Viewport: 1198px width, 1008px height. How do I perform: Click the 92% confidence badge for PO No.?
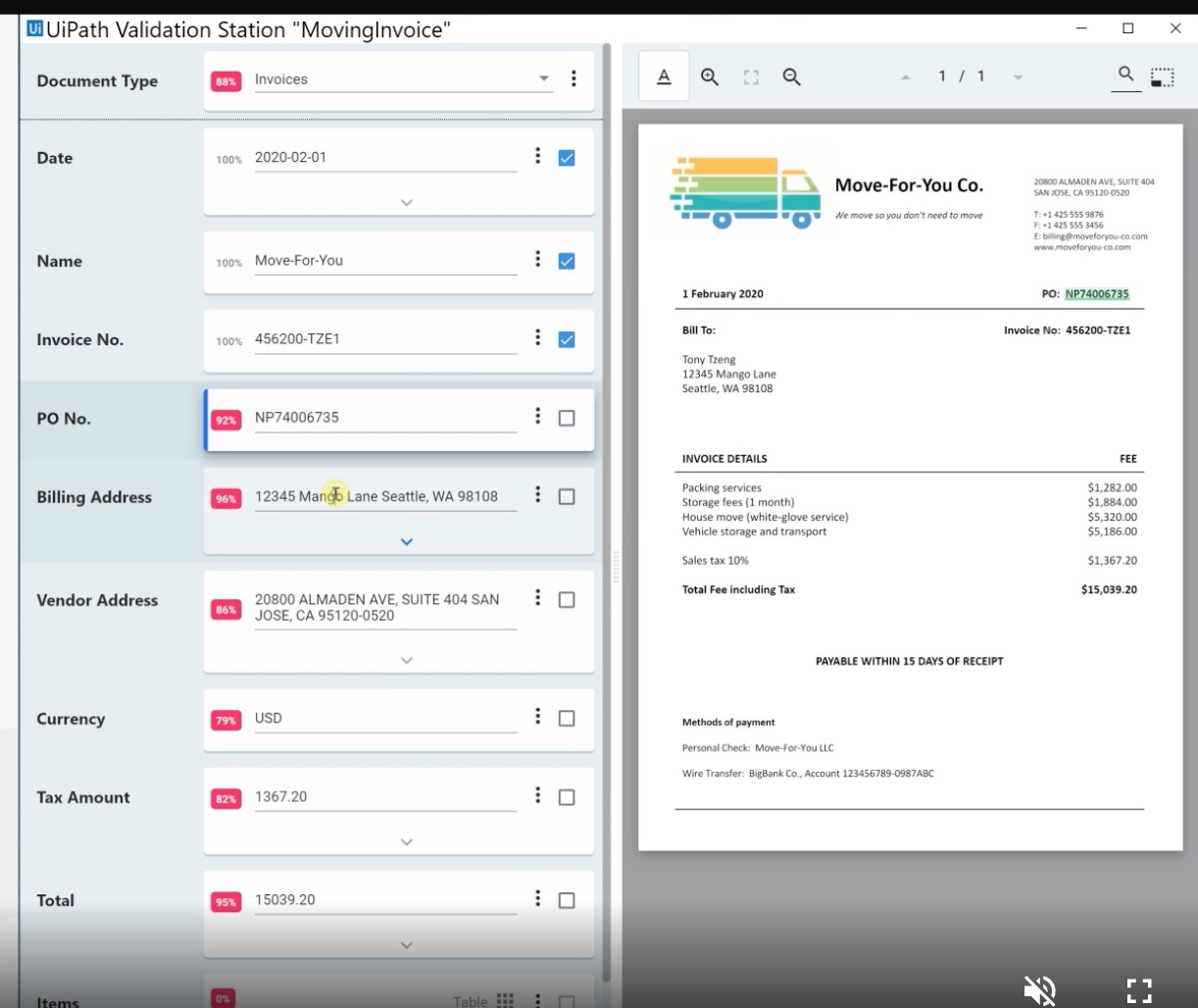(x=225, y=420)
